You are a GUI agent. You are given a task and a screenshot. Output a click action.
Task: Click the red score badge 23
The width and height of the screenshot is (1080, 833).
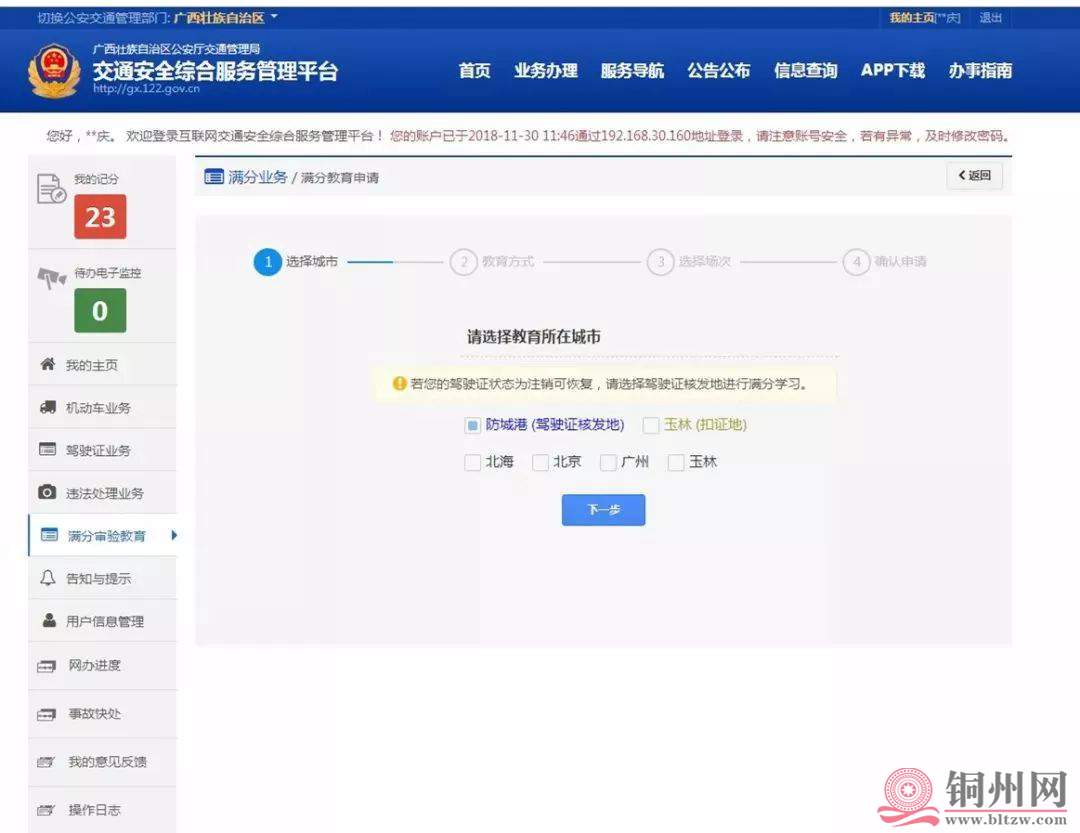point(100,216)
